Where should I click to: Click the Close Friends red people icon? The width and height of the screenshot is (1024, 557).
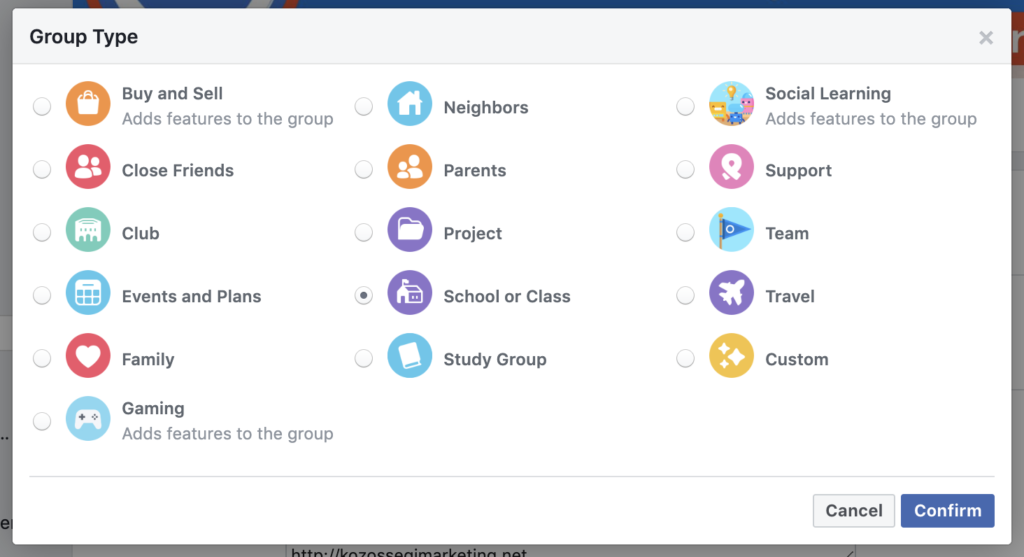coord(88,167)
